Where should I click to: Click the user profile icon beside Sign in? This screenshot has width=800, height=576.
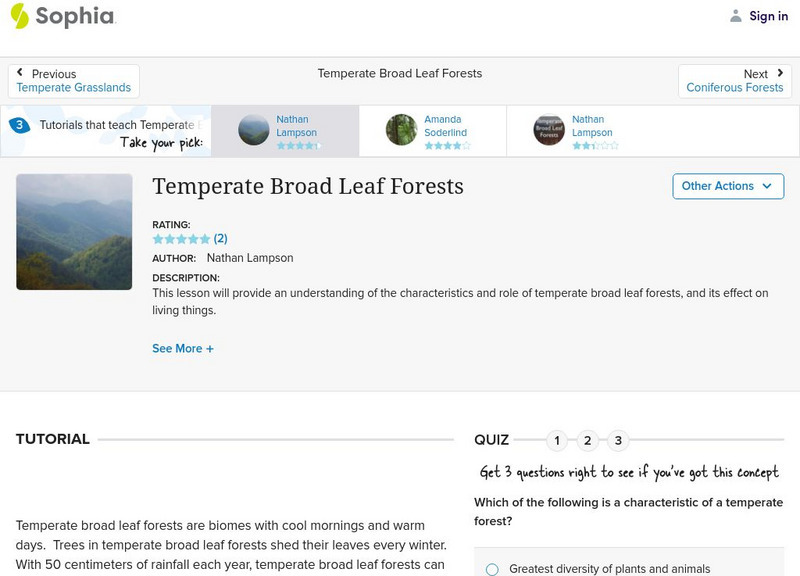(x=736, y=16)
